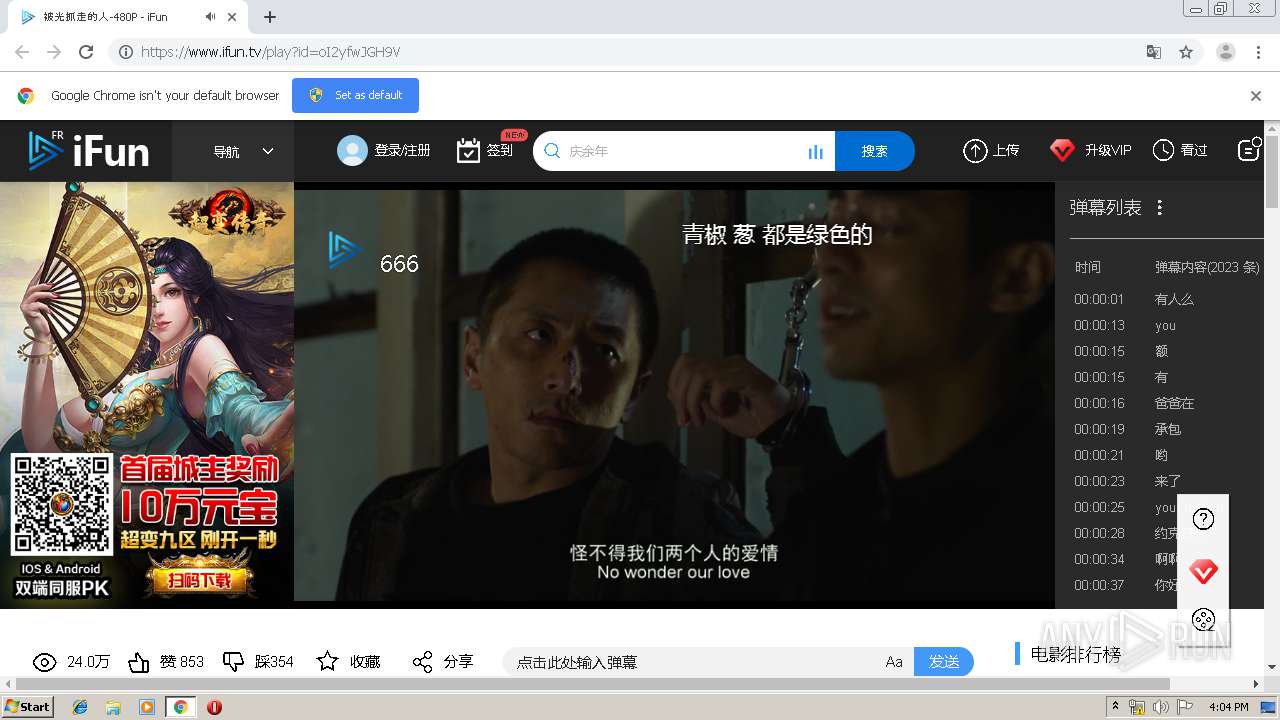The height and width of the screenshot is (720, 1280).
Task: Click the volume tray icon
Action: (x=1160, y=707)
